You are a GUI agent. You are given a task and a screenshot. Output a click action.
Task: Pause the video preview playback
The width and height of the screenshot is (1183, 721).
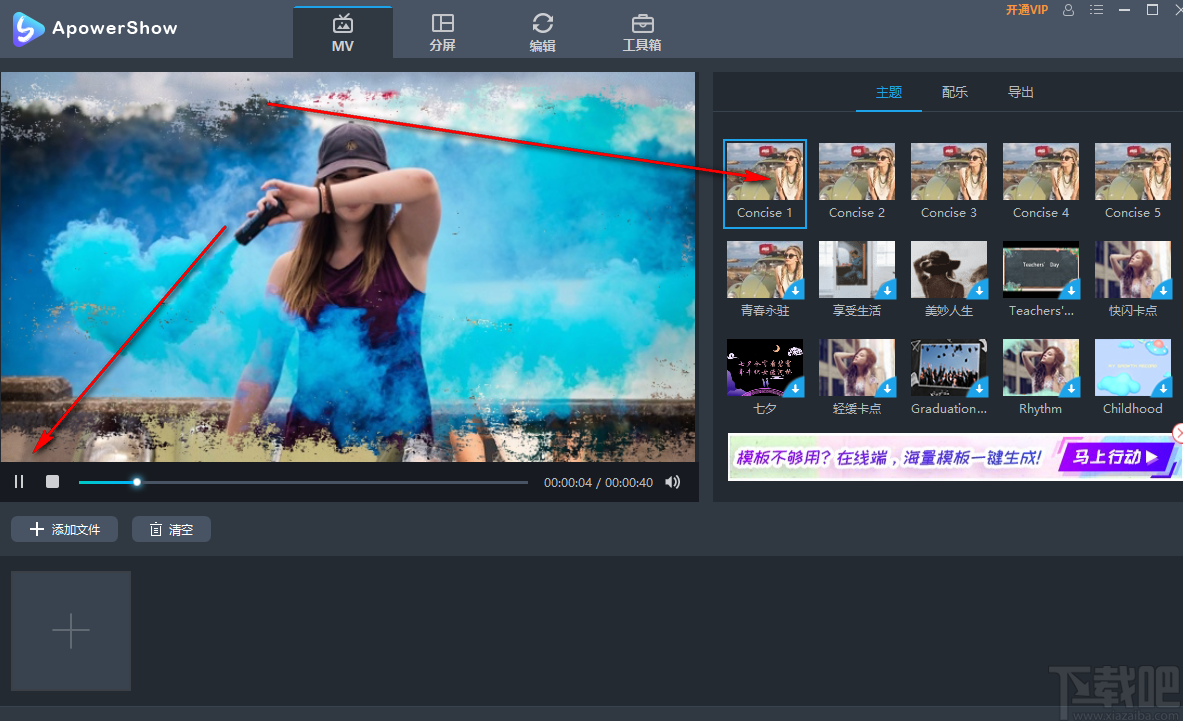coord(19,482)
